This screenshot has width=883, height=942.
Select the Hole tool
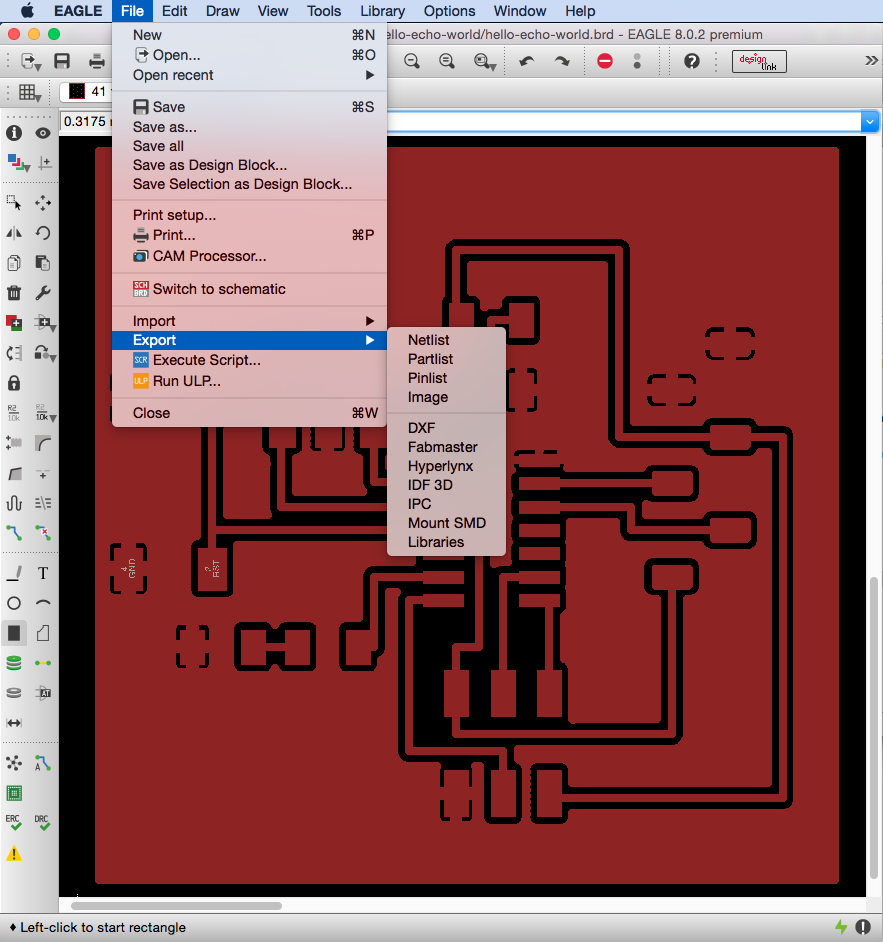pos(14,693)
